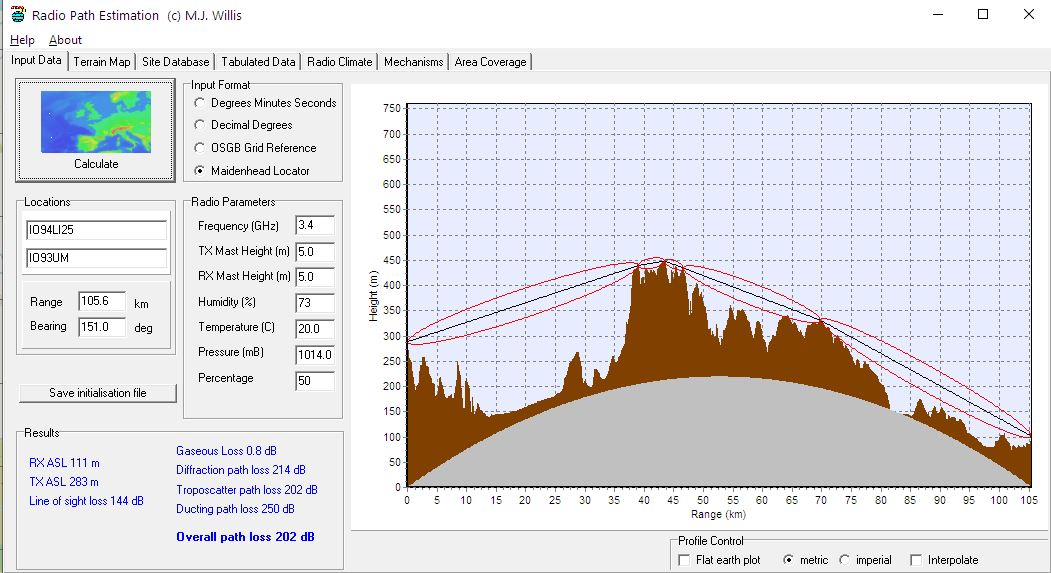Open the Terrain Map tab
The height and width of the screenshot is (573, 1051).
(x=102, y=62)
